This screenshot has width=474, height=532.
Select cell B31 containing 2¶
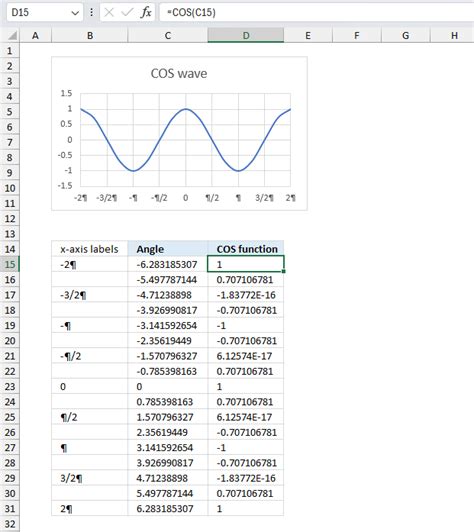(x=90, y=509)
